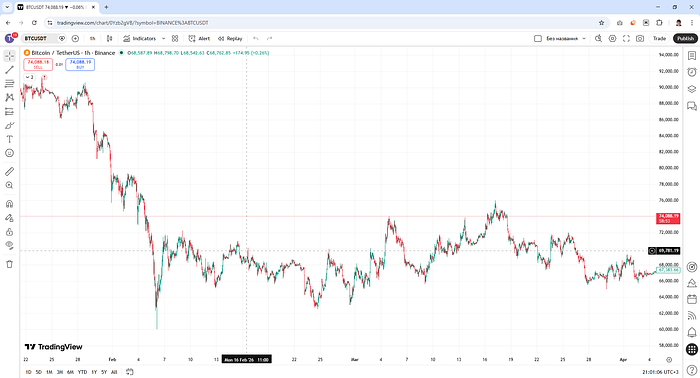Open the 1h interval selector
The height and width of the screenshot is (378, 700).
pyautogui.click(x=92, y=38)
